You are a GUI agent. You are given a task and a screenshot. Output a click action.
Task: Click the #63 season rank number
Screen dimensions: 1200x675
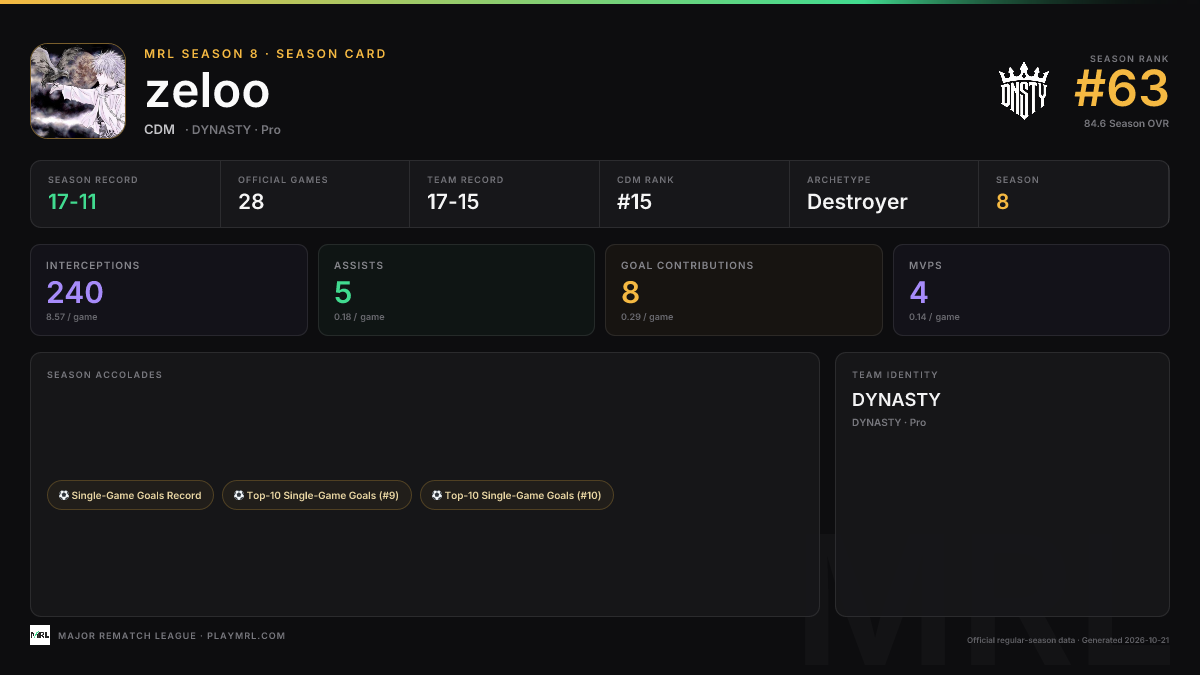[1121, 90]
